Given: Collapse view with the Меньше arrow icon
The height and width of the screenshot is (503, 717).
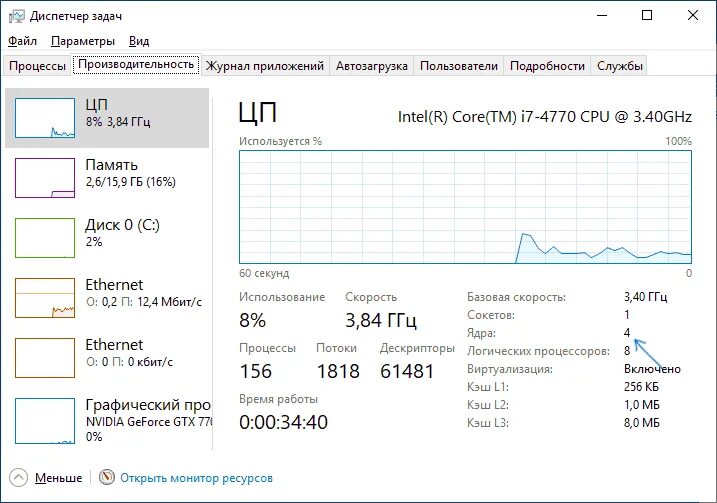Looking at the screenshot, I should coord(18,478).
